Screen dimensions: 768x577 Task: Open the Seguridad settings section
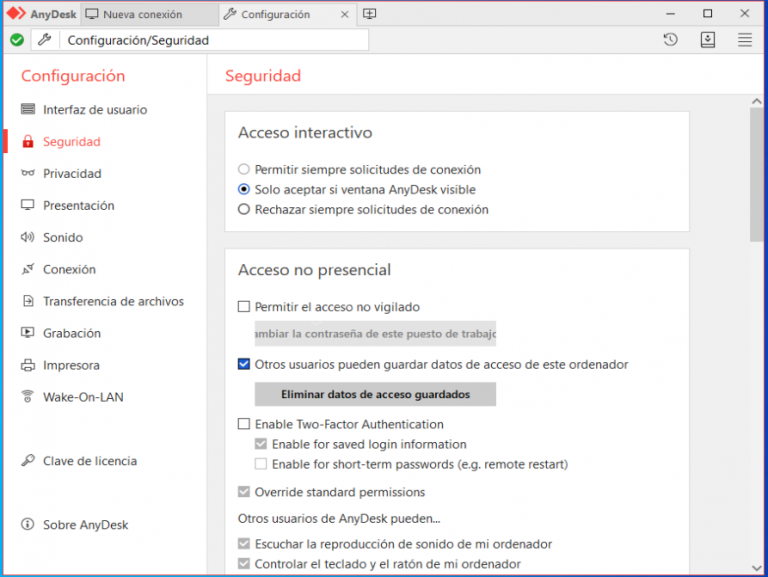[72, 142]
